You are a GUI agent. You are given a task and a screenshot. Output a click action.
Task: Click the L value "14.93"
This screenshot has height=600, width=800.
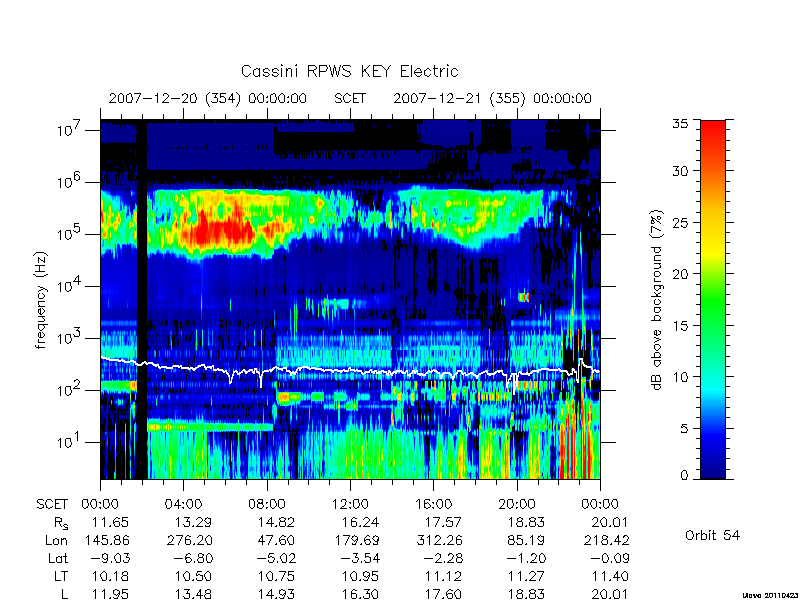pos(276,594)
